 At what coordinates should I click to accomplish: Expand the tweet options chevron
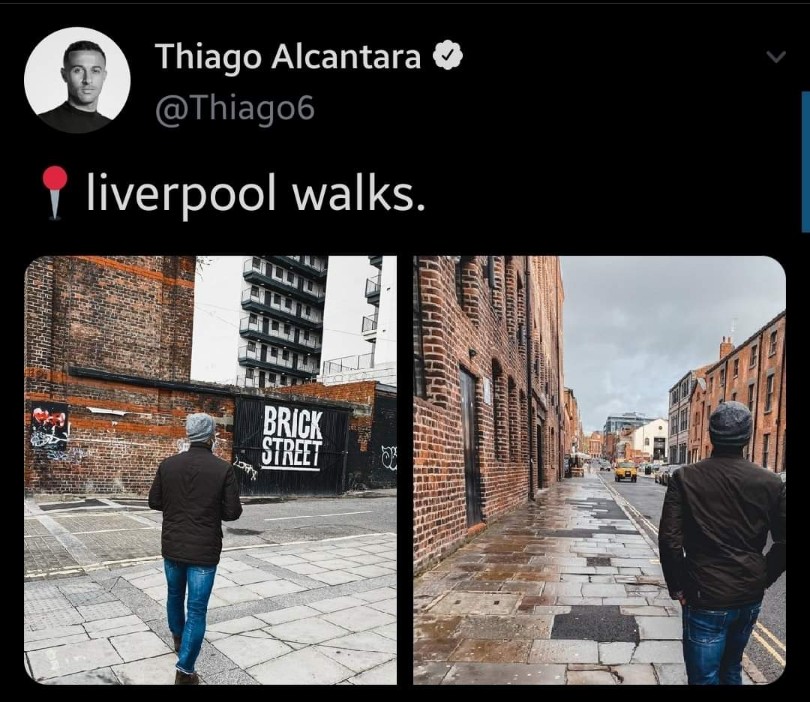[775, 56]
